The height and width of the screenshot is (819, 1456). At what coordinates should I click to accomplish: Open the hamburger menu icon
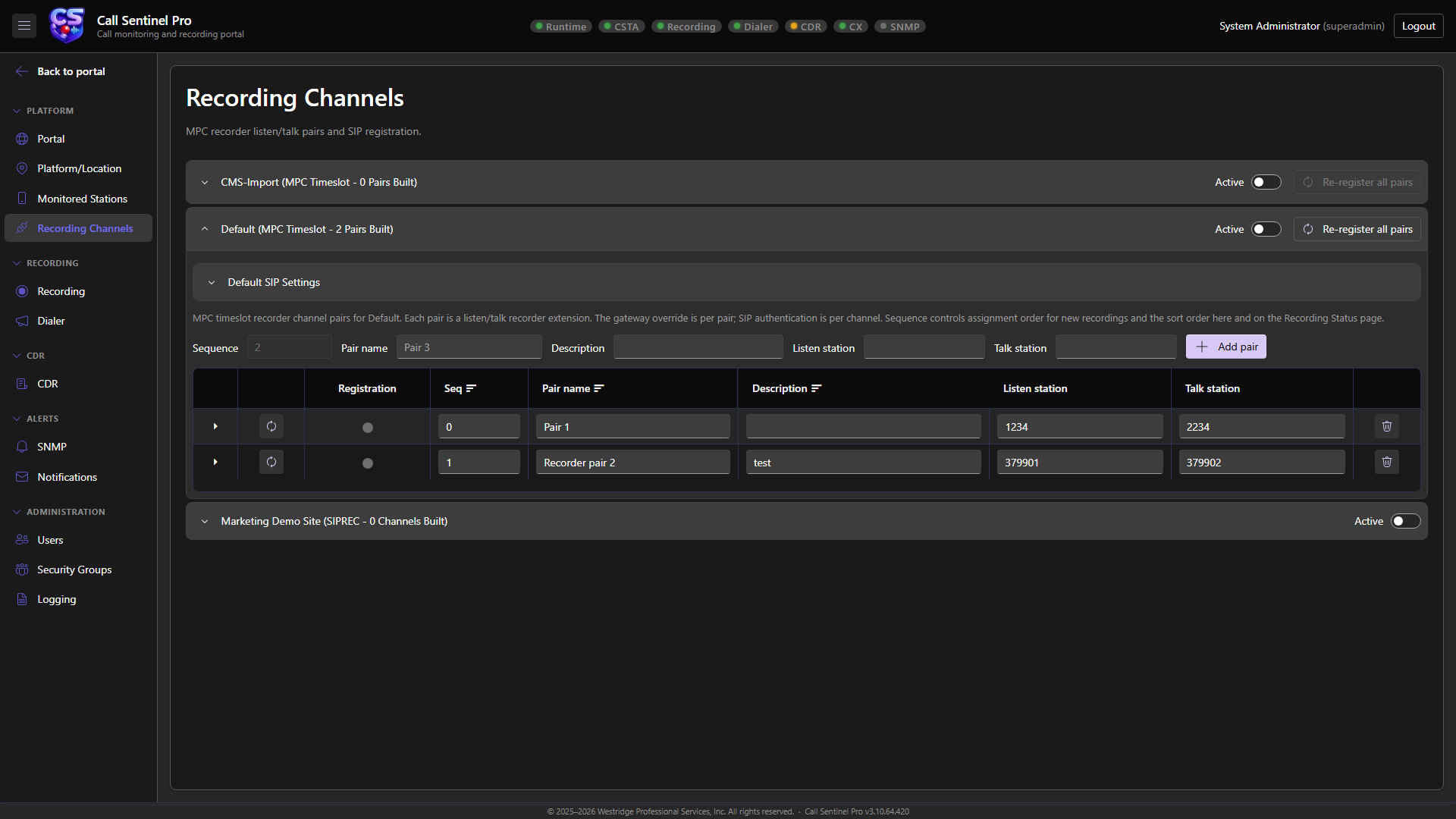point(24,26)
